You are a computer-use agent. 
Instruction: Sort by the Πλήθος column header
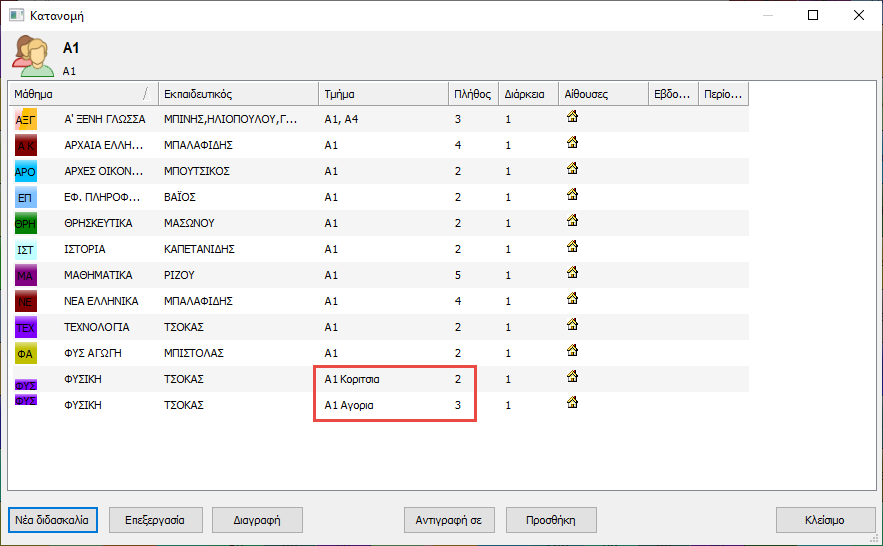[x=471, y=94]
